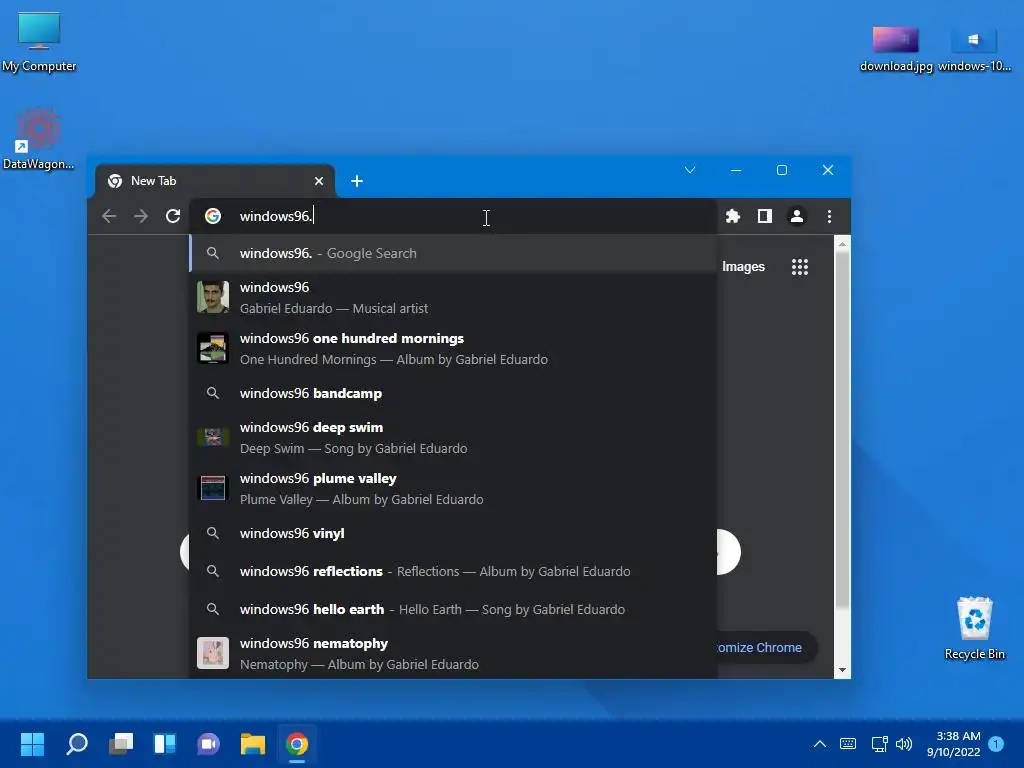Select windows-10 desktop file
The image size is (1024, 768).
point(974,50)
